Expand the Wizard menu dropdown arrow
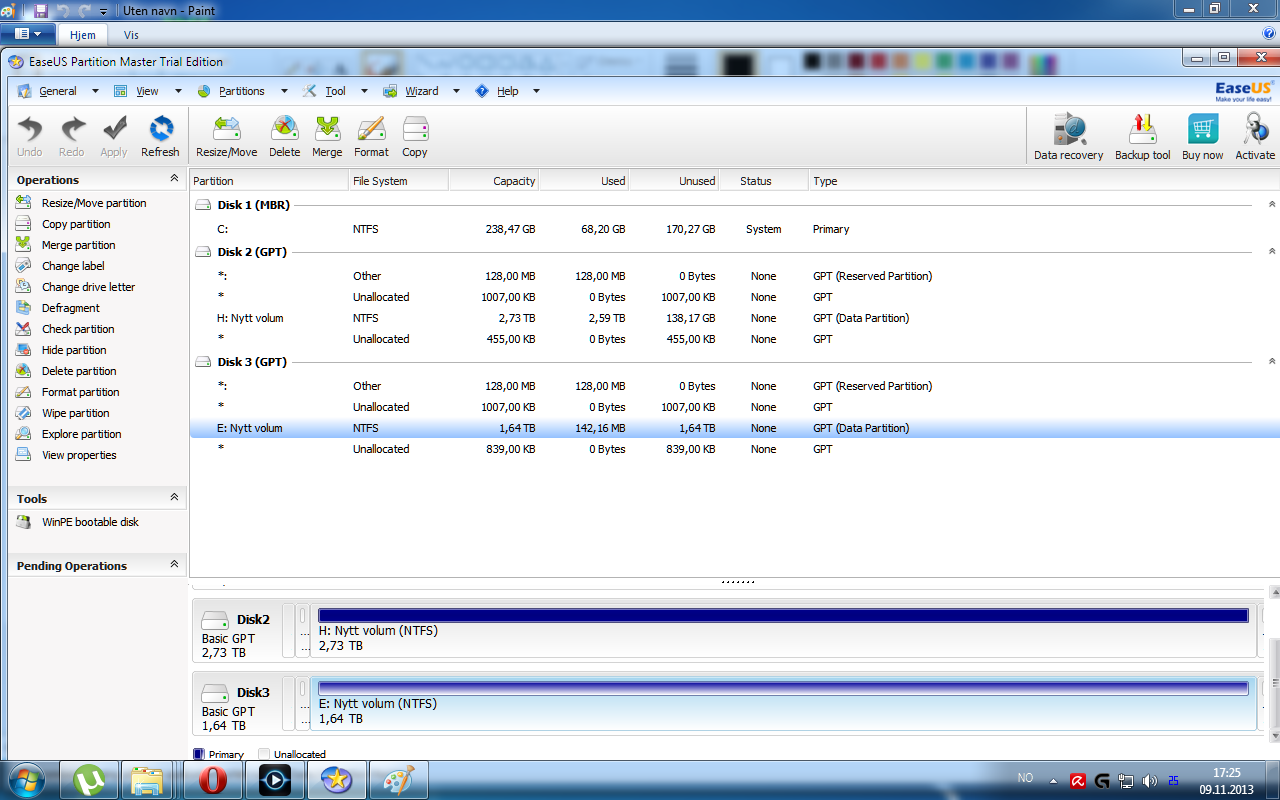Screen dimensions: 1280x800 point(456,91)
